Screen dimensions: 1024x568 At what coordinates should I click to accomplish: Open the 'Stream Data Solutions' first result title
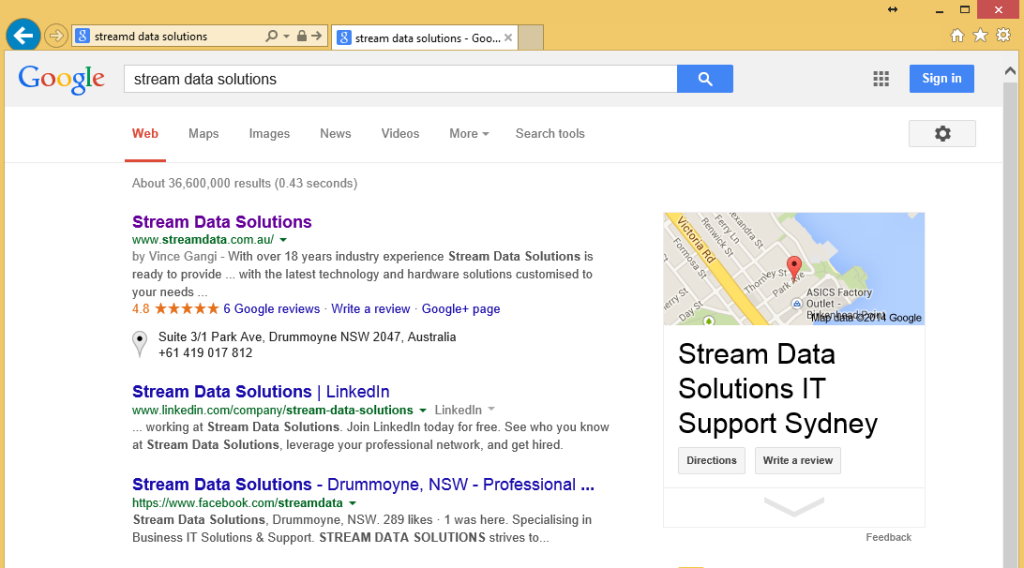222,222
